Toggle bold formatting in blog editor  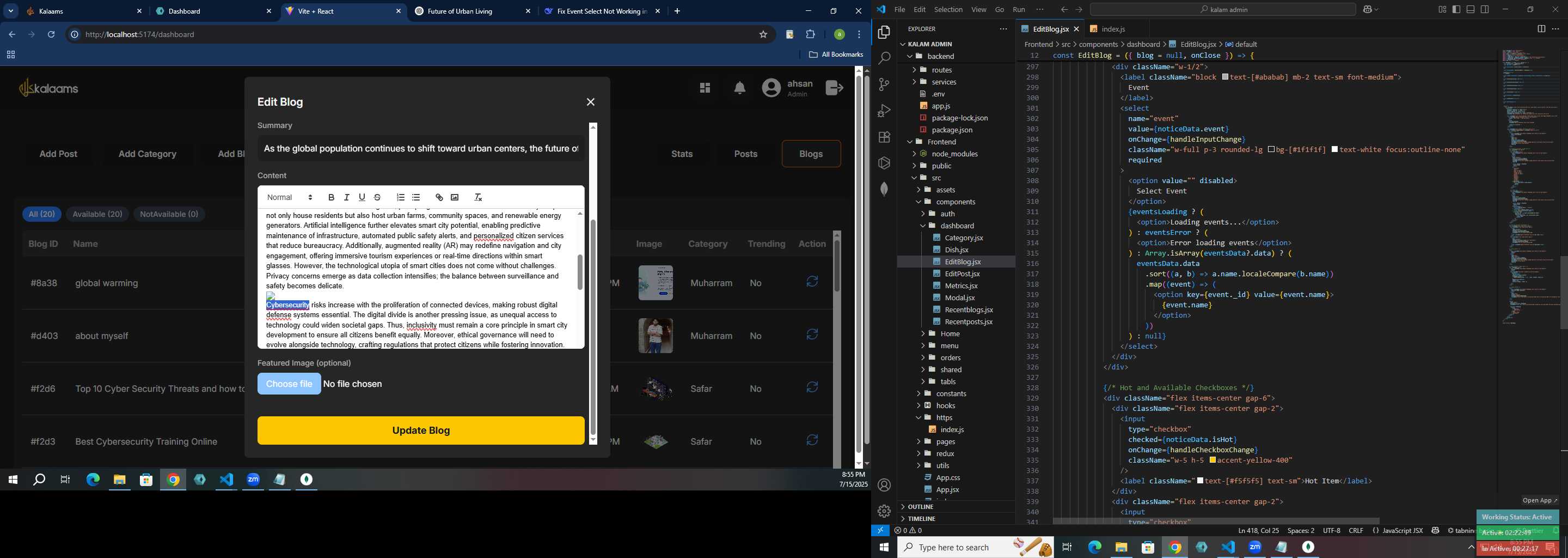331,197
